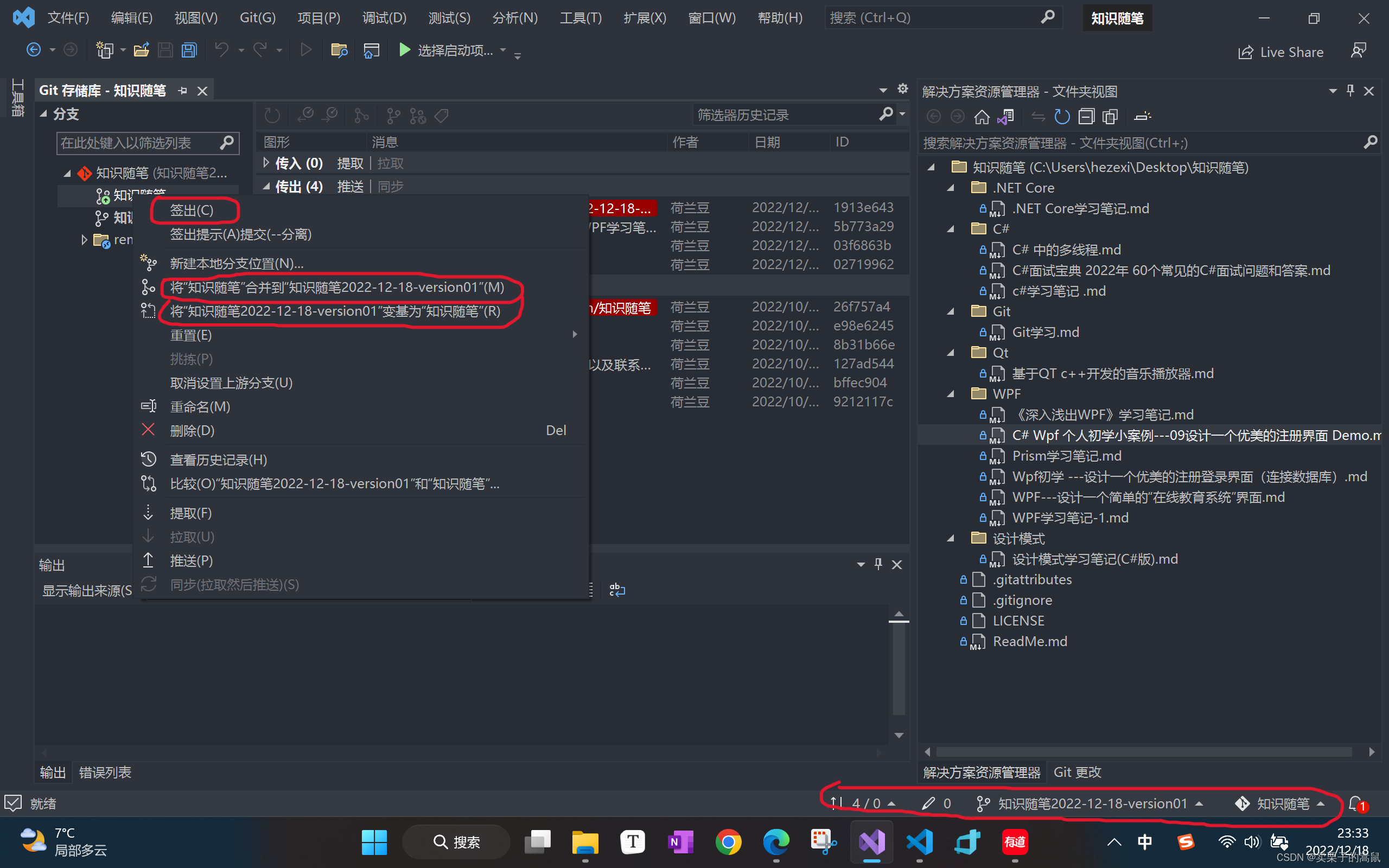Image resolution: width=1389 pixels, height=868 pixels.
Task: Click 推送 link in outgoing row
Action: click(350, 186)
